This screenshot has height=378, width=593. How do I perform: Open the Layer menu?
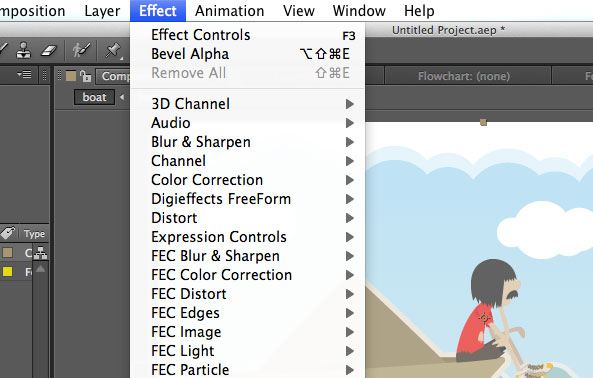click(102, 11)
